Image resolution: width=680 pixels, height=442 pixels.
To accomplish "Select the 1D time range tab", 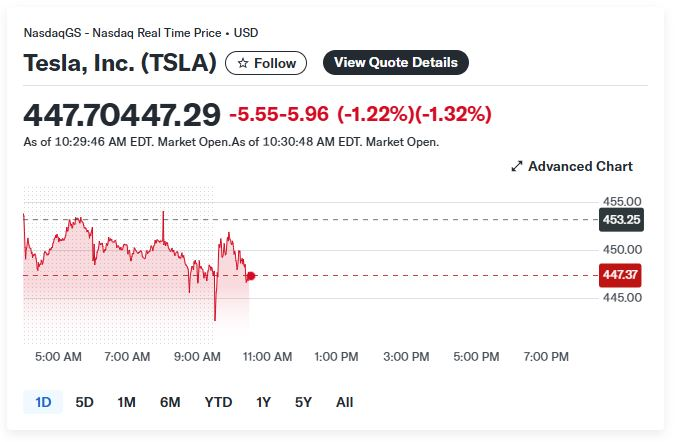I will (43, 402).
